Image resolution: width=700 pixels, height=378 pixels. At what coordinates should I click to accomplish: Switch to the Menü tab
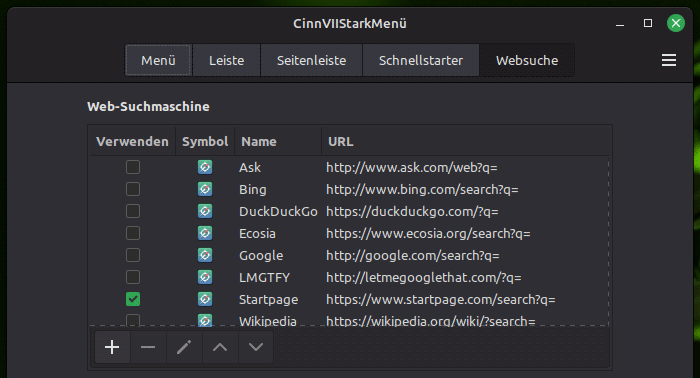point(158,60)
